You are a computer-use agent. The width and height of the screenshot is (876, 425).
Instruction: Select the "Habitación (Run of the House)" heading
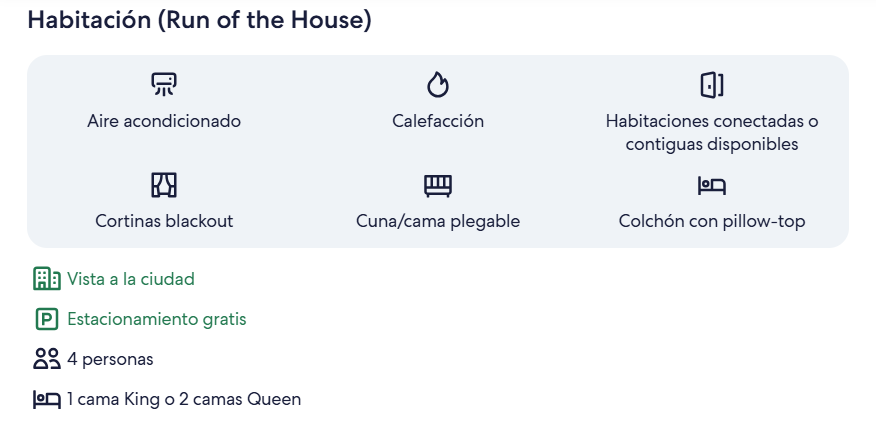(199, 21)
